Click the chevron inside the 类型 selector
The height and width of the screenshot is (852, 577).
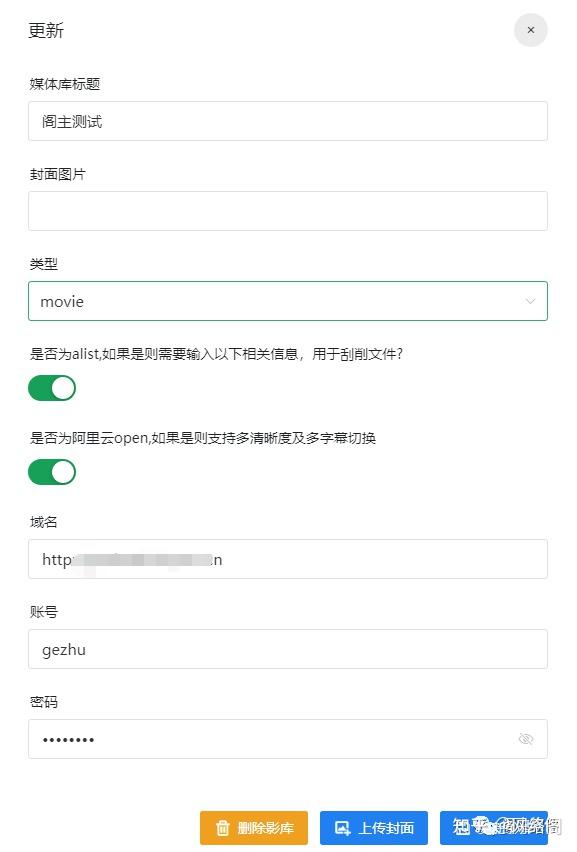531,300
